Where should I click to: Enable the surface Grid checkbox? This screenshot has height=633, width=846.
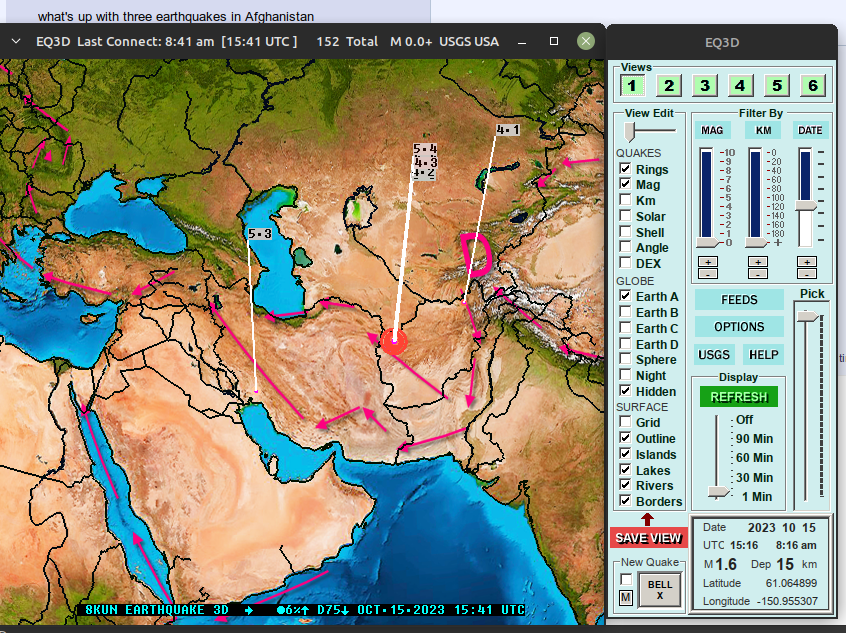(x=625, y=422)
